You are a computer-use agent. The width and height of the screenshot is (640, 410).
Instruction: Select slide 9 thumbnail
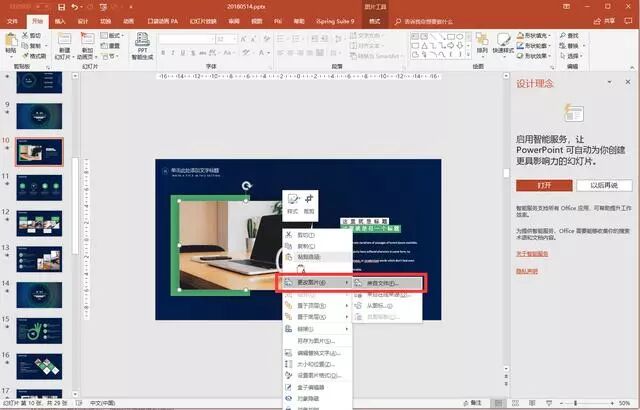click(x=39, y=116)
